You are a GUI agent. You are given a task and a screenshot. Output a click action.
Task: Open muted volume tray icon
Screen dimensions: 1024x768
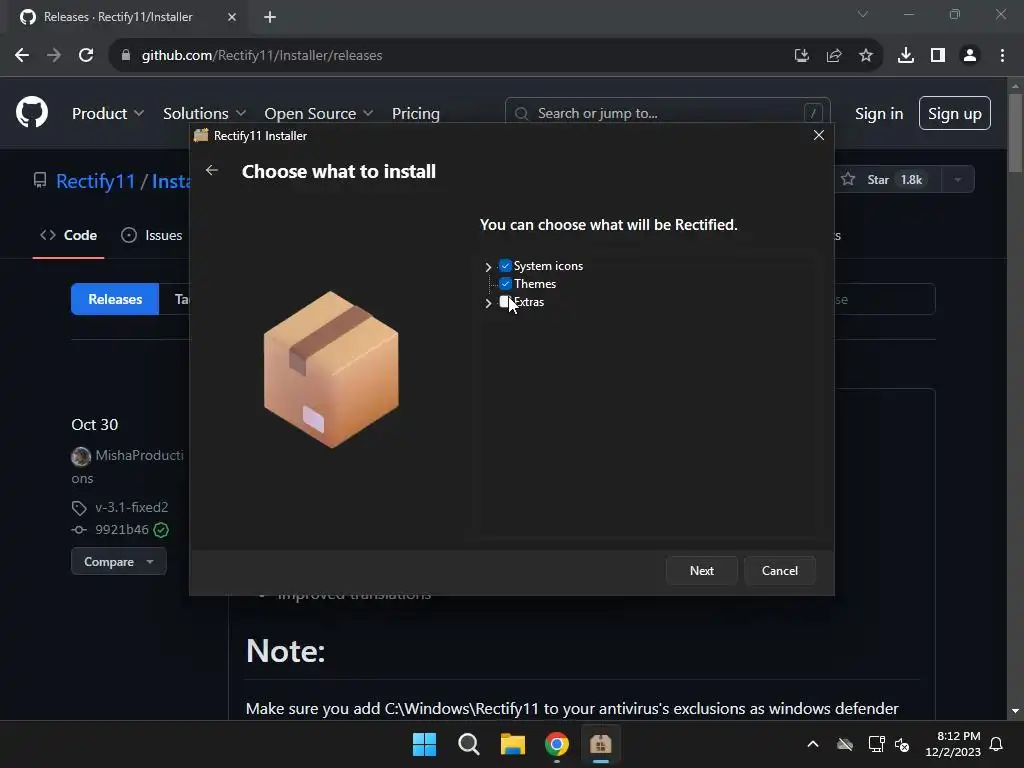coord(903,744)
